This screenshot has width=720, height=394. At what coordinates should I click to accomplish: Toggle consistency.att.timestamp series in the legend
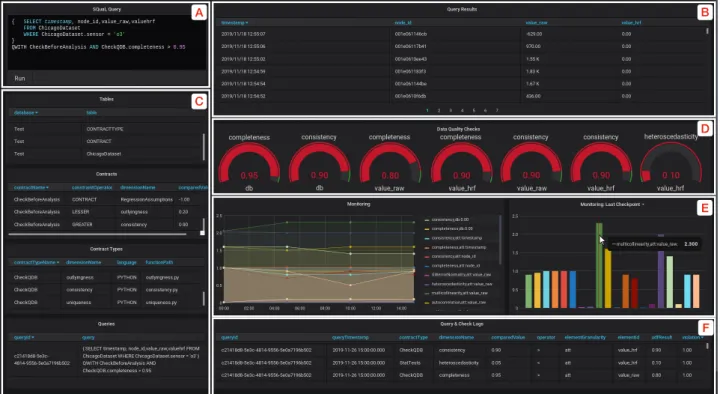tap(456, 238)
